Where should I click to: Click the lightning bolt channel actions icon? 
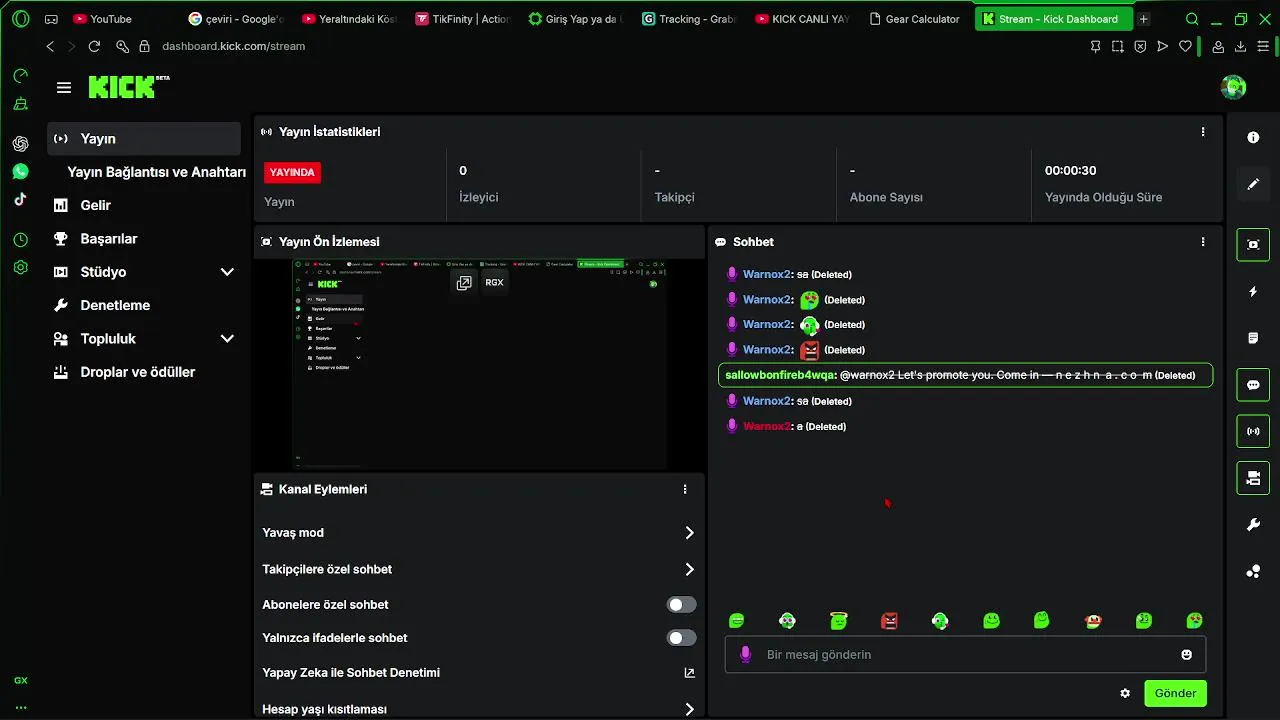pyautogui.click(x=1253, y=291)
